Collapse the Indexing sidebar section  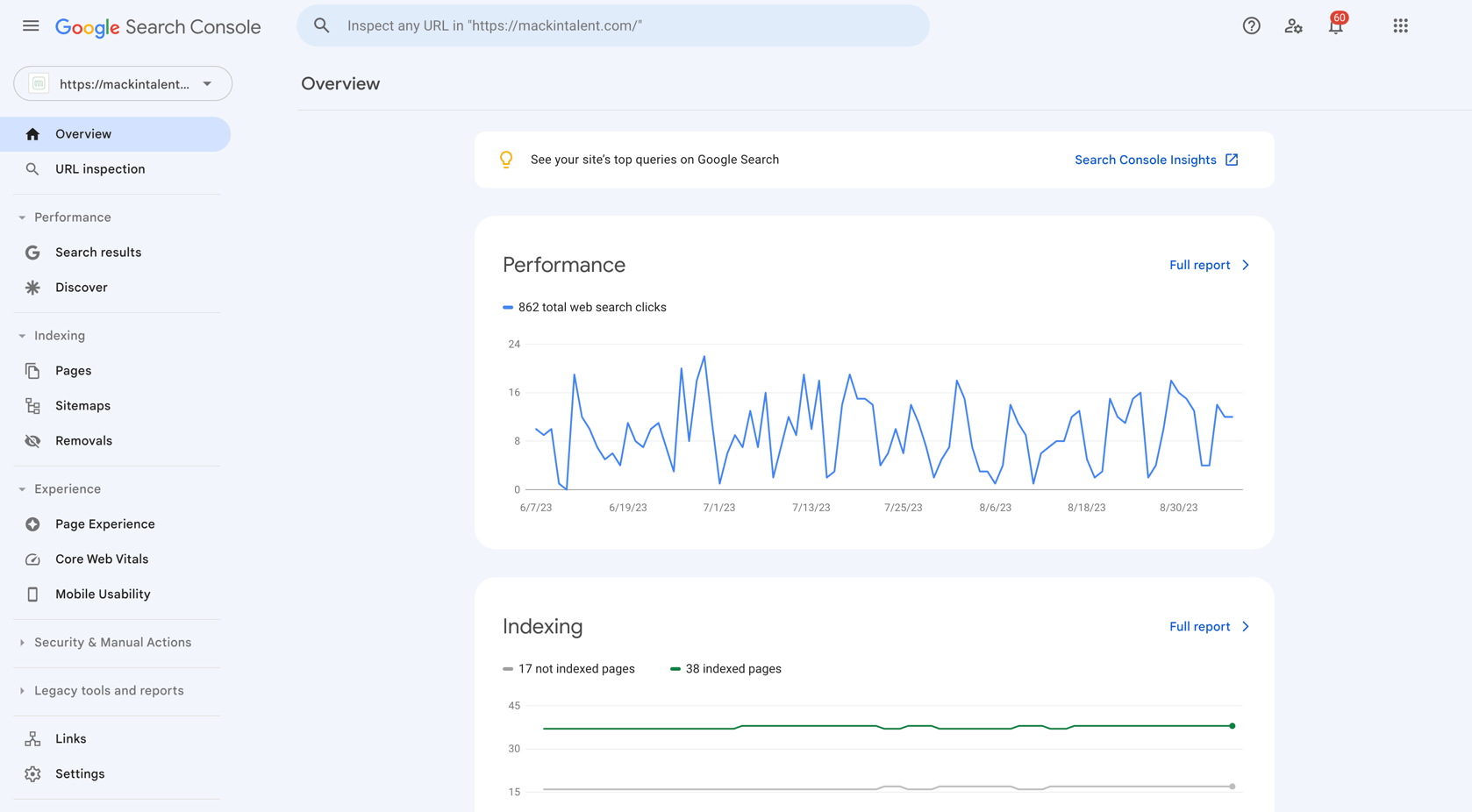[22, 336]
